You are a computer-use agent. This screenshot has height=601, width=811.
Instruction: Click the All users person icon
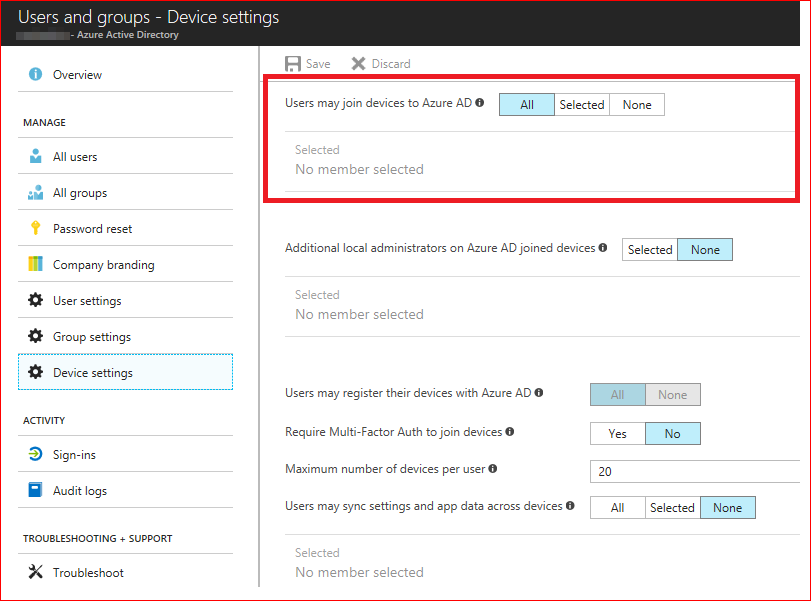click(36, 157)
